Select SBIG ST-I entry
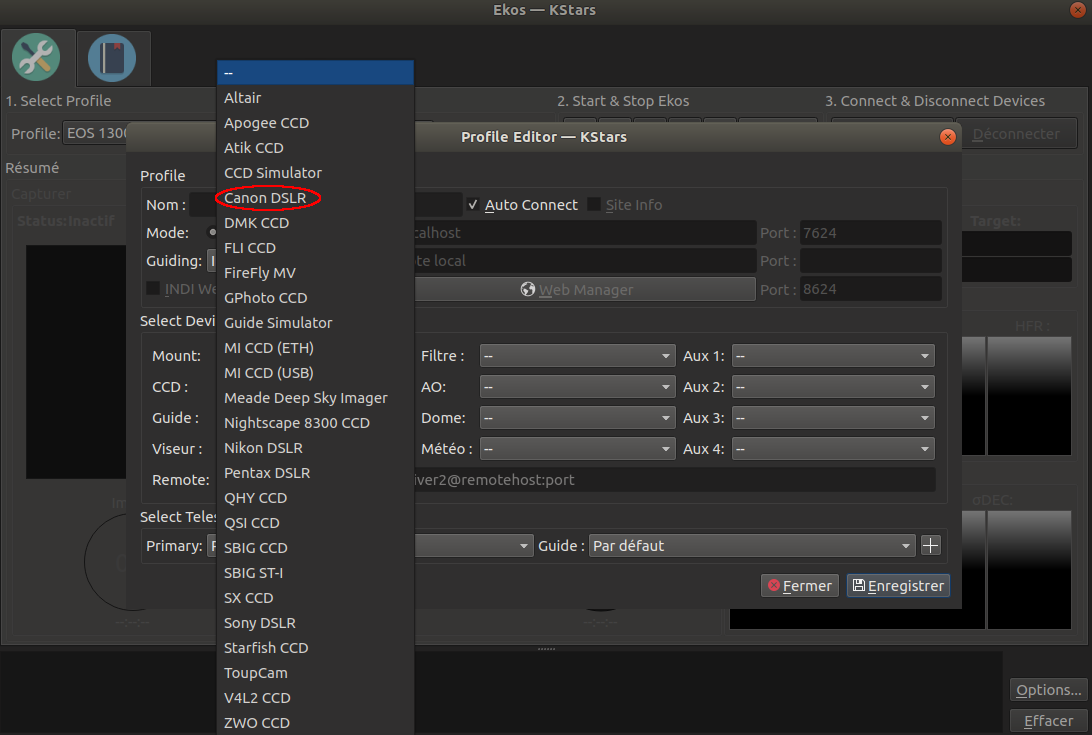This screenshot has width=1092, height=735. pyautogui.click(x=315, y=573)
